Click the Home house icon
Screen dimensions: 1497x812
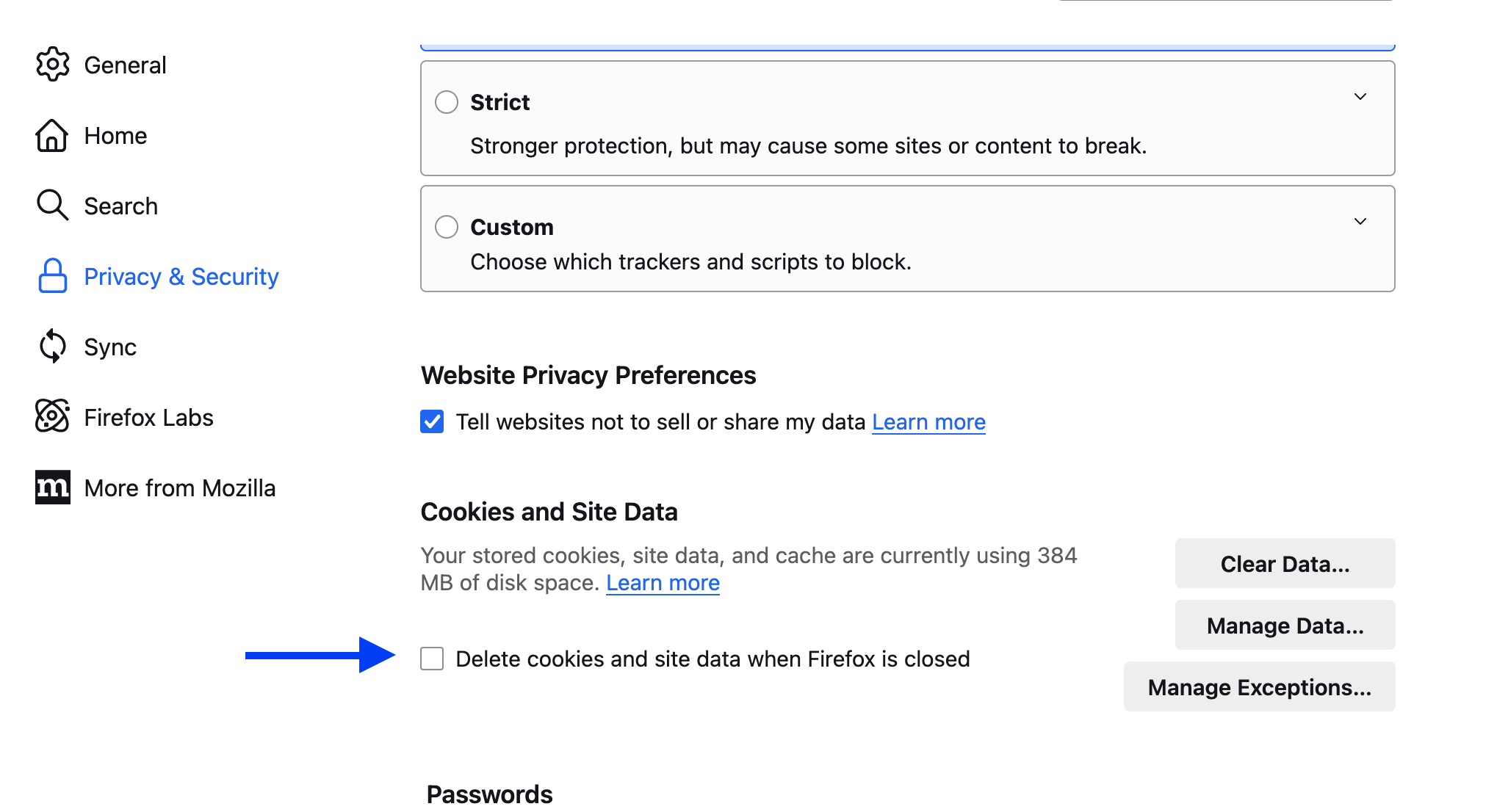52,135
